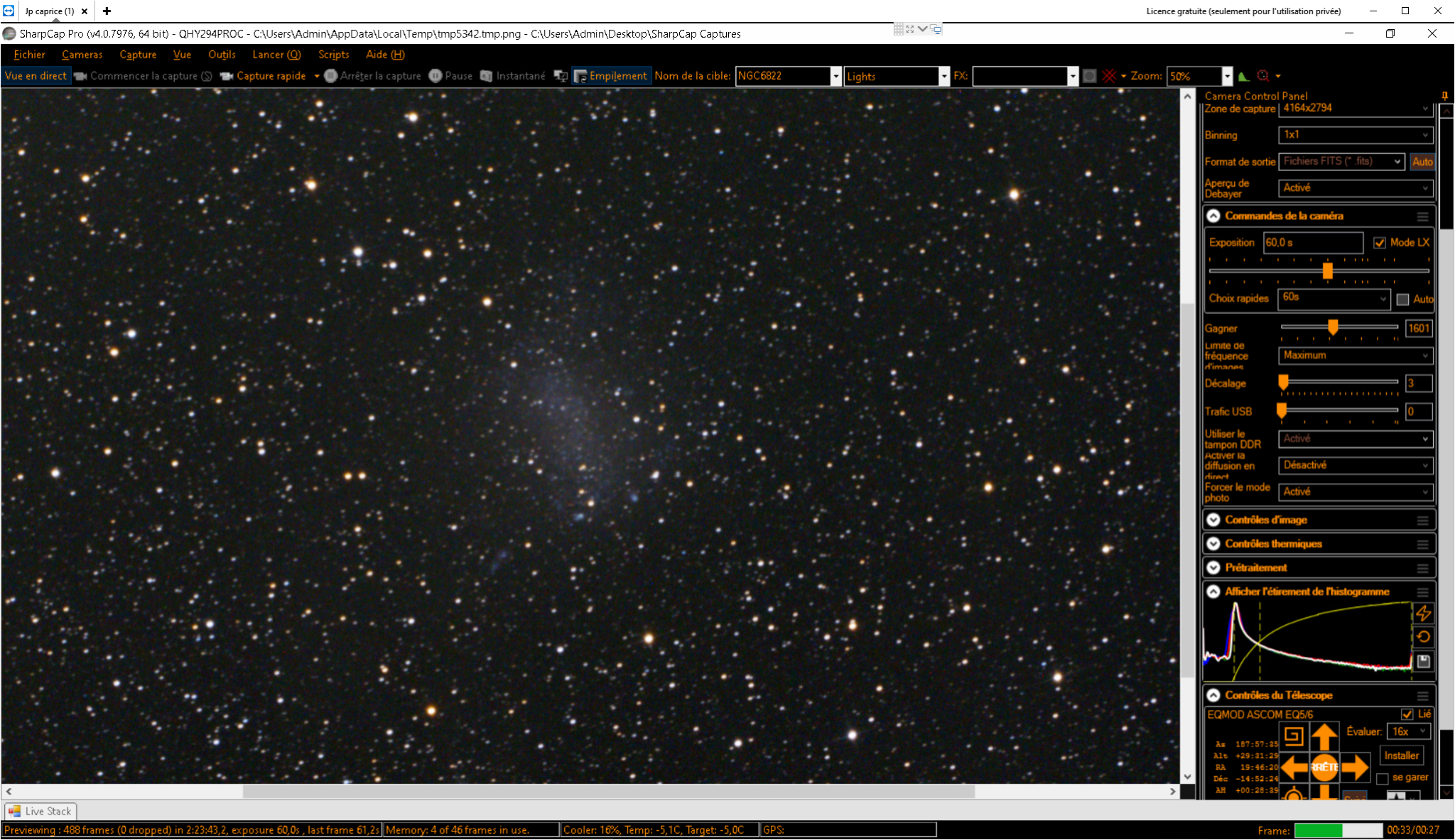Collapse the Commandes de la caméra section
1455x840 pixels.
coord(1213,216)
